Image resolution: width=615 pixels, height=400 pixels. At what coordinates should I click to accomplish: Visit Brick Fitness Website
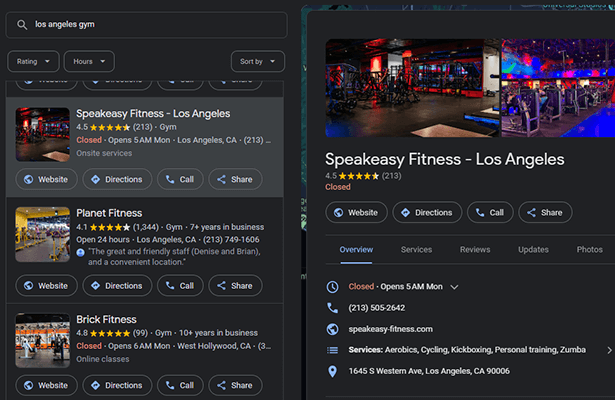pos(46,385)
